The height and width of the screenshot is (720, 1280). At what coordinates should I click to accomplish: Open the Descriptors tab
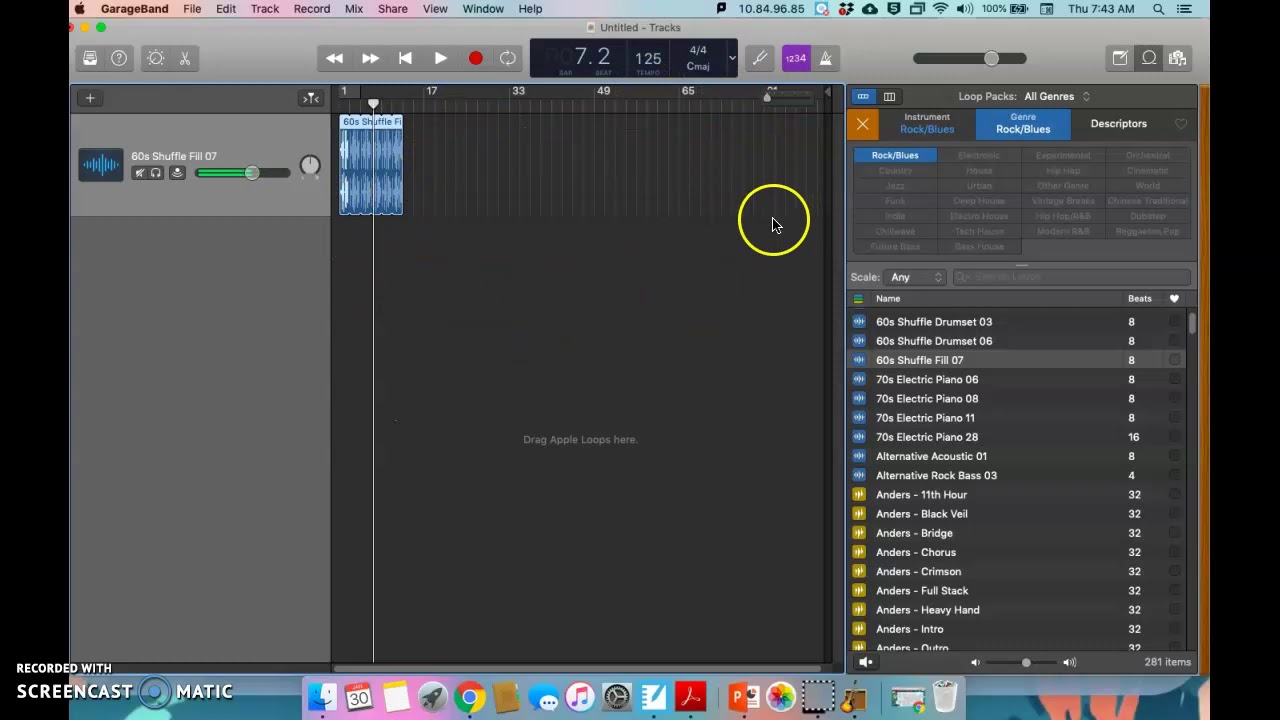pyautogui.click(x=1118, y=124)
